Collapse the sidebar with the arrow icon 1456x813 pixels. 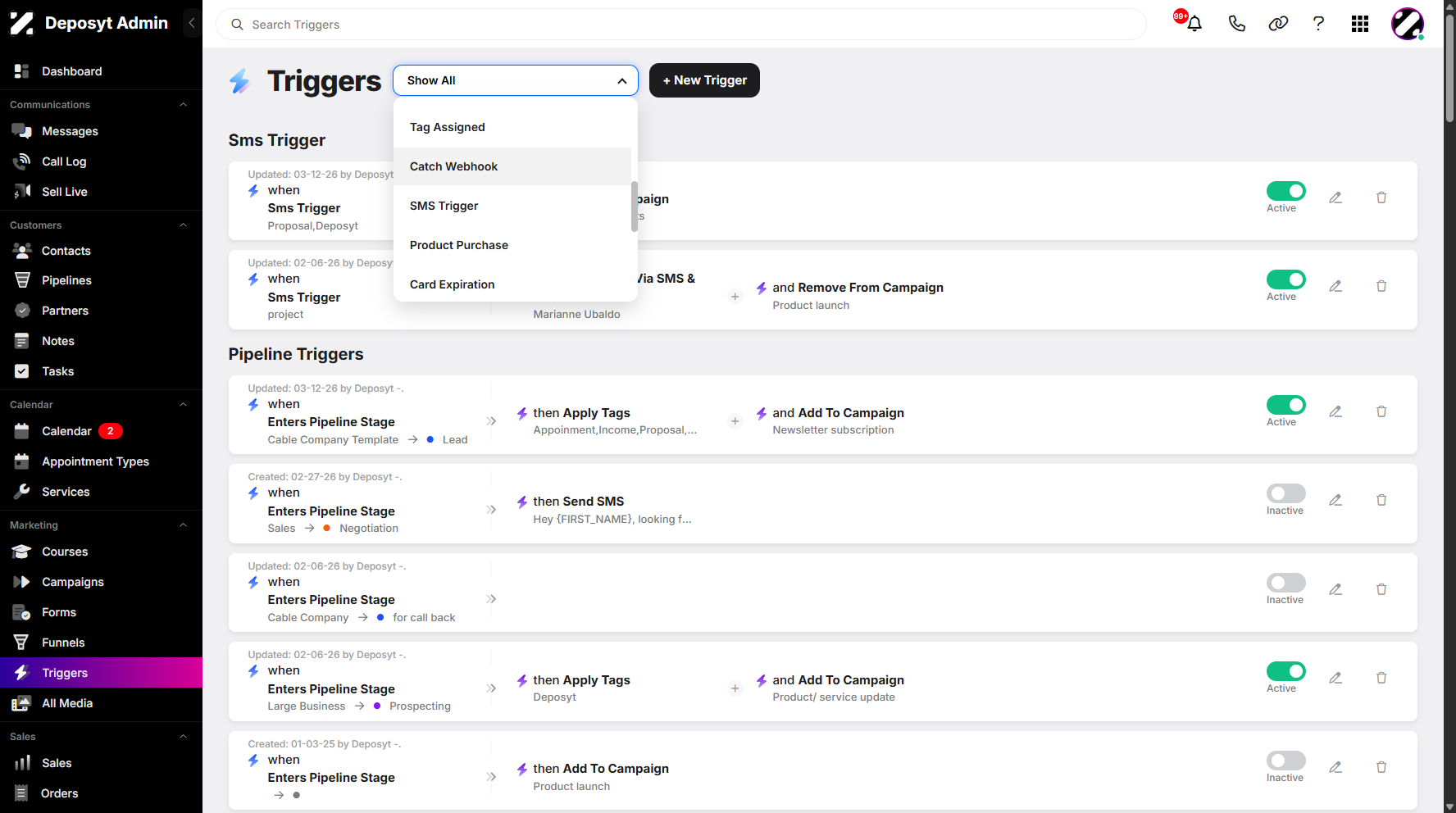[192, 23]
